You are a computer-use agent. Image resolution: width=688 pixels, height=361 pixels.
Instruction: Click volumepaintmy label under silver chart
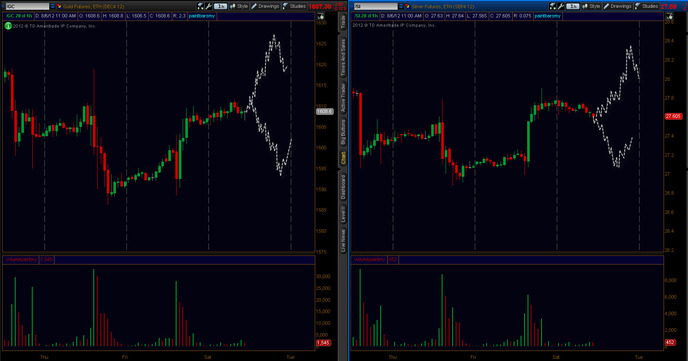pyautogui.click(x=369, y=260)
